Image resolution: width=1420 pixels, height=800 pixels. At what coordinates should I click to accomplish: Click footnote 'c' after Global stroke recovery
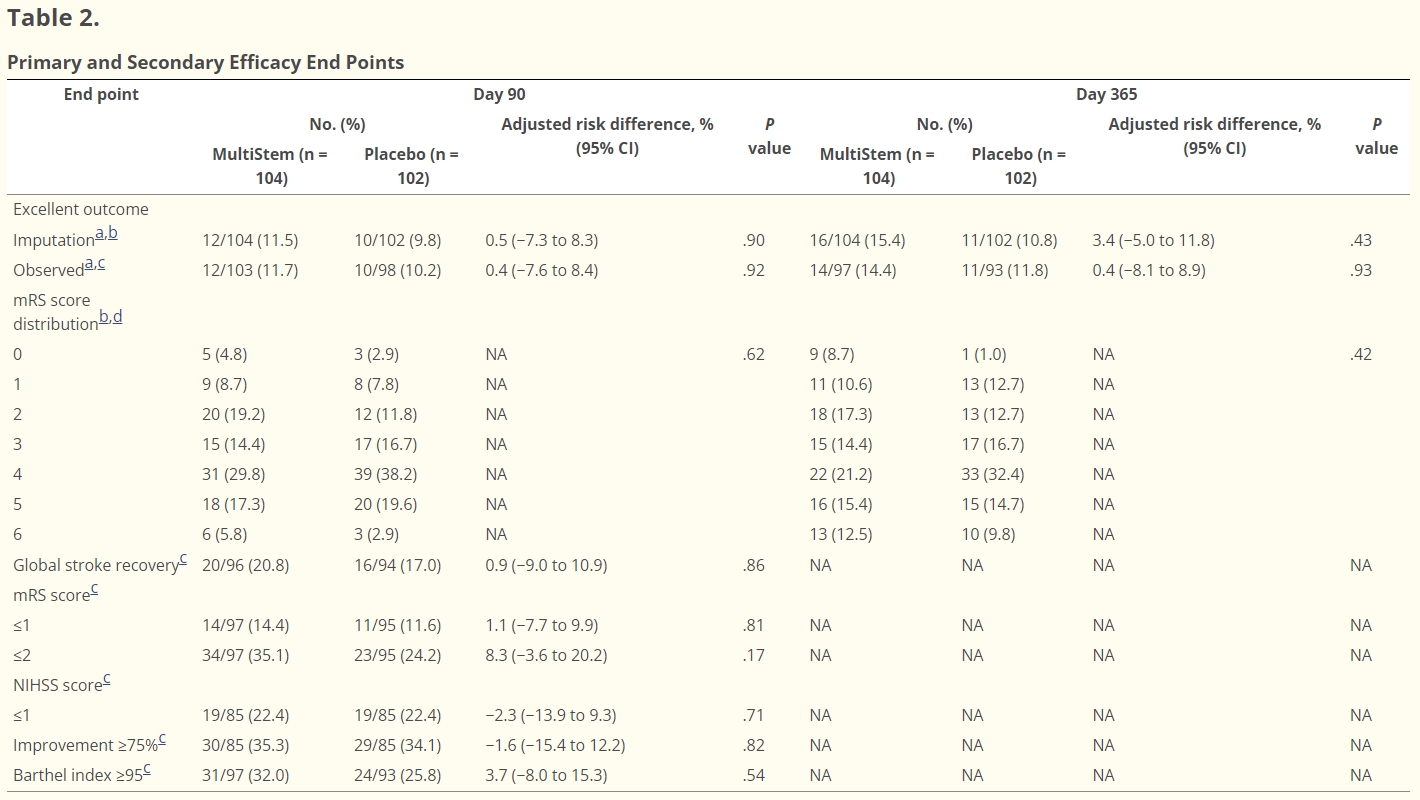(x=183, y=559)
